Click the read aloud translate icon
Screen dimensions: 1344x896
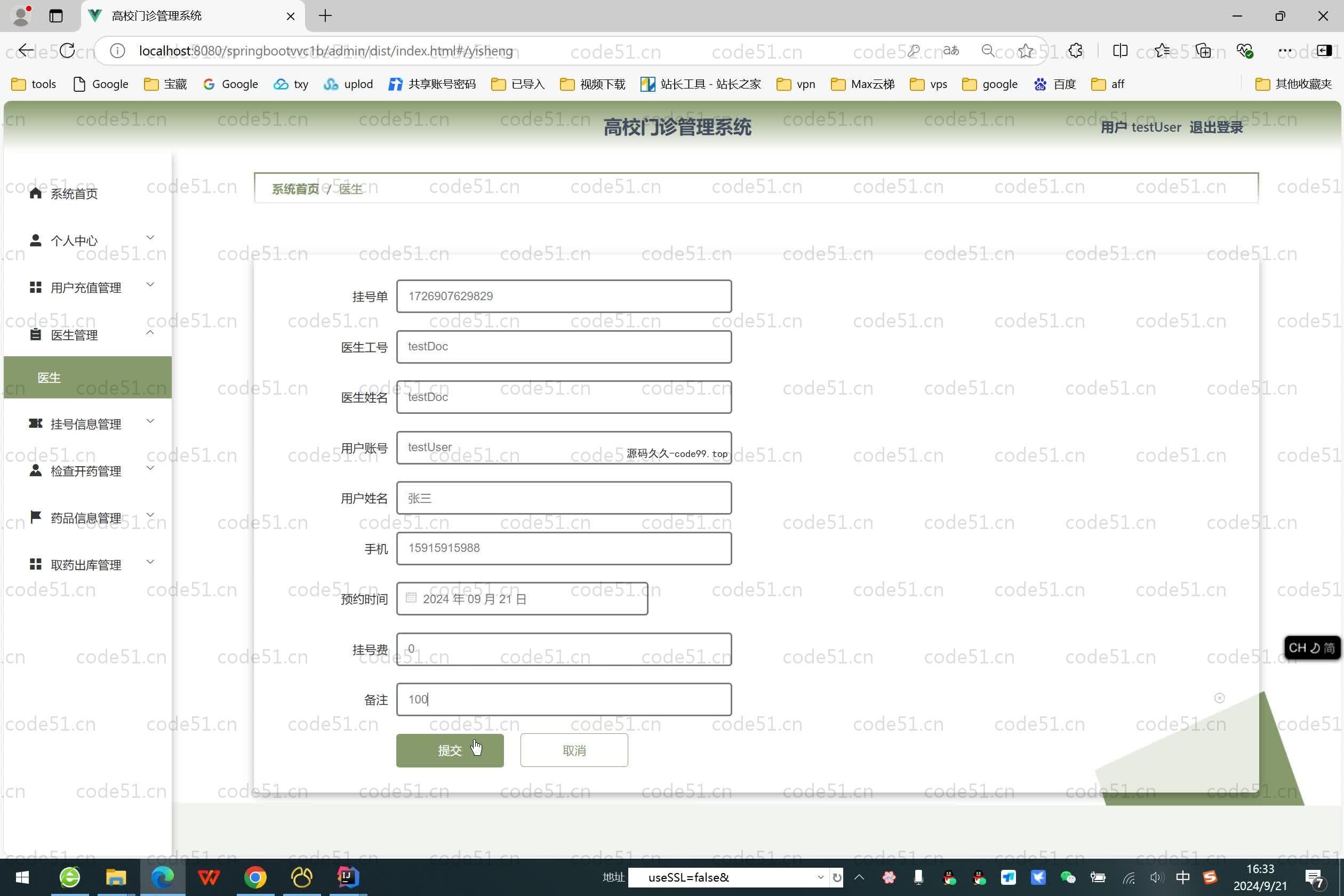(951, 51)
